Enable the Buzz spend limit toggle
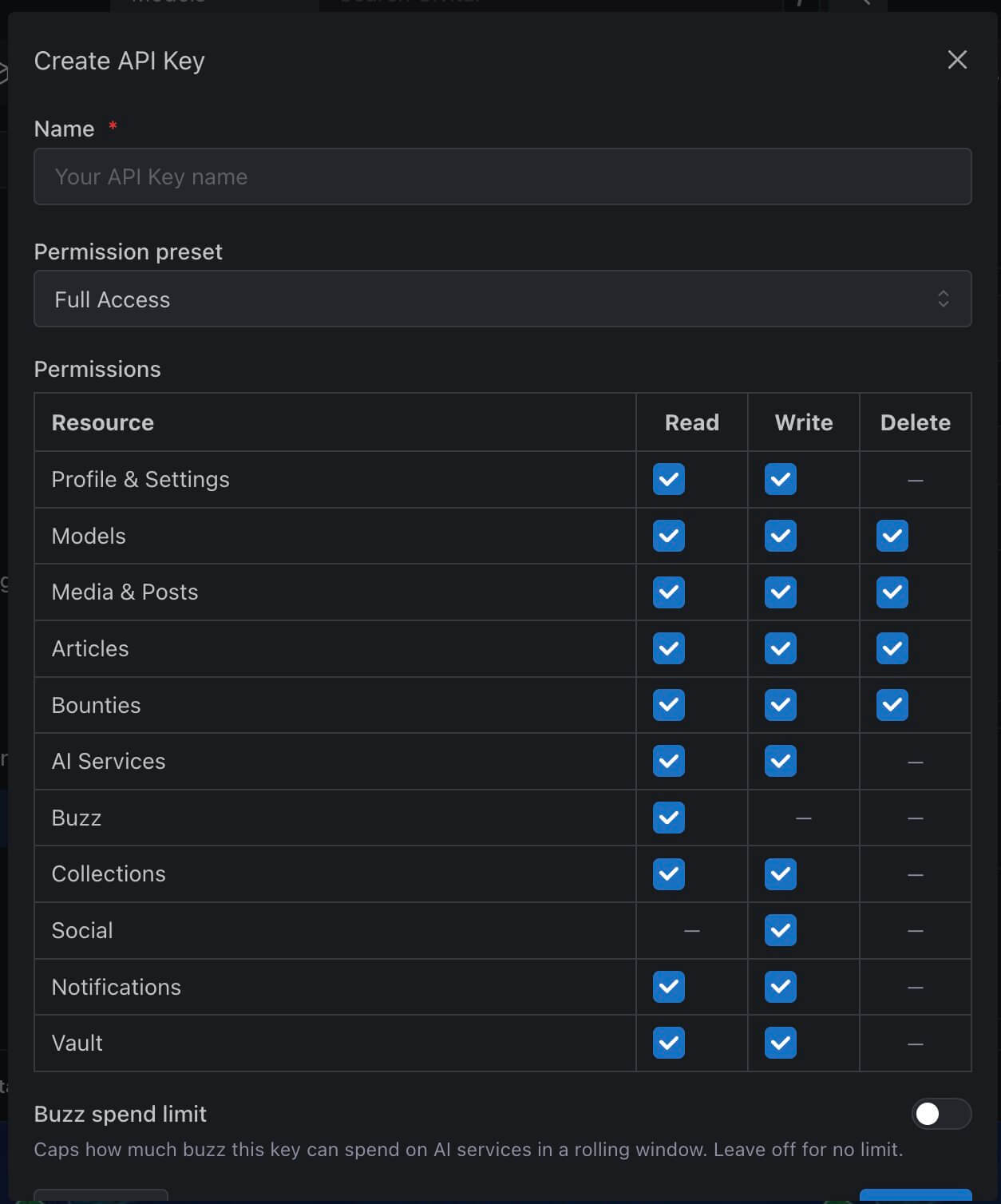 (x=941, y=1114)
